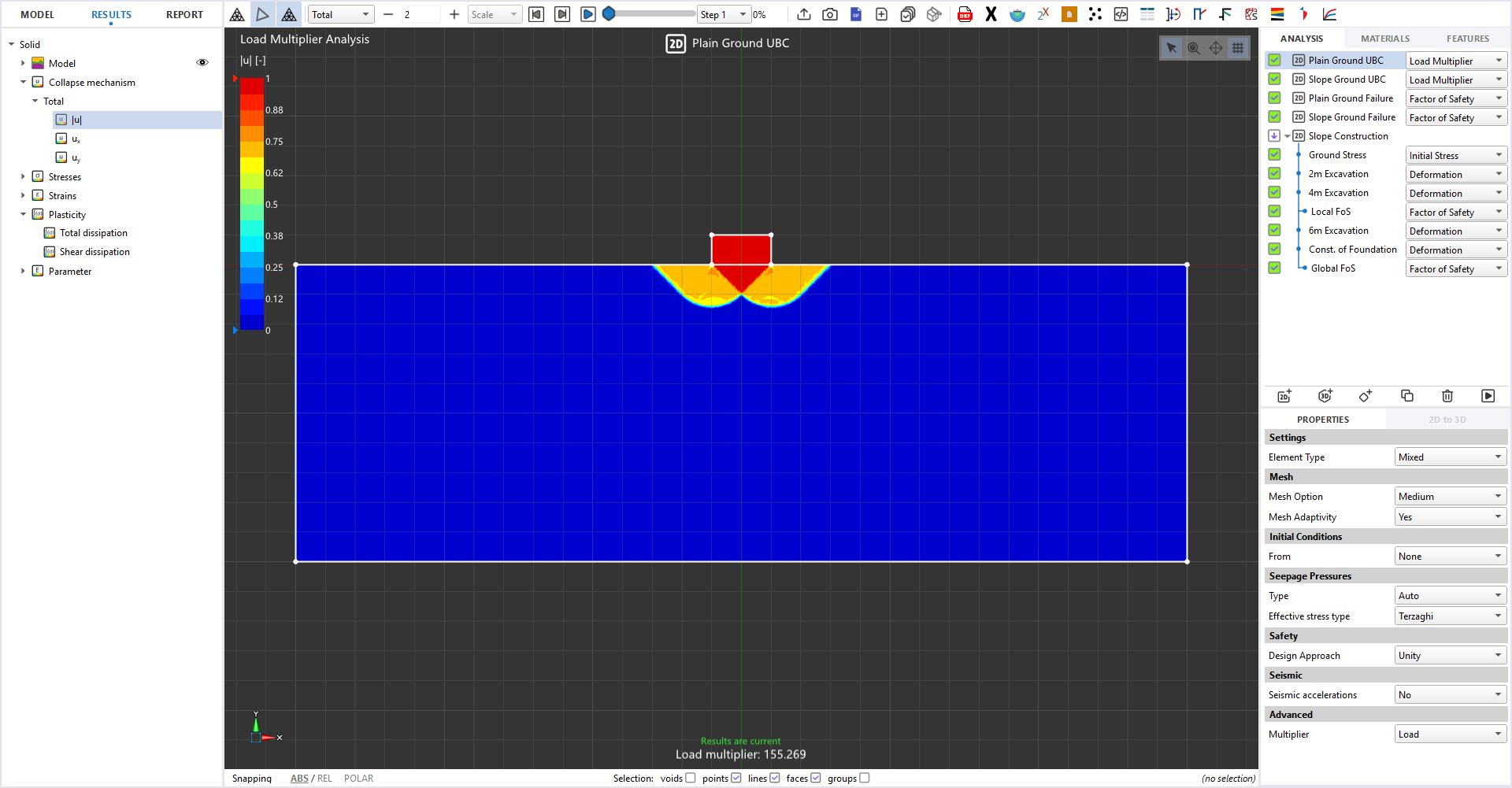1512x788 pixels.
Task: Click the GIF animation export icon
Action: click(x=856, y=14)
